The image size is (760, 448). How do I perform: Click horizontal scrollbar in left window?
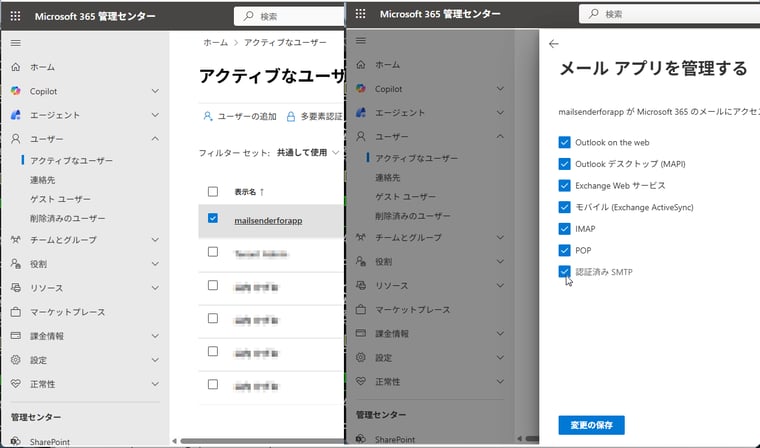click(x=262, y=441)
